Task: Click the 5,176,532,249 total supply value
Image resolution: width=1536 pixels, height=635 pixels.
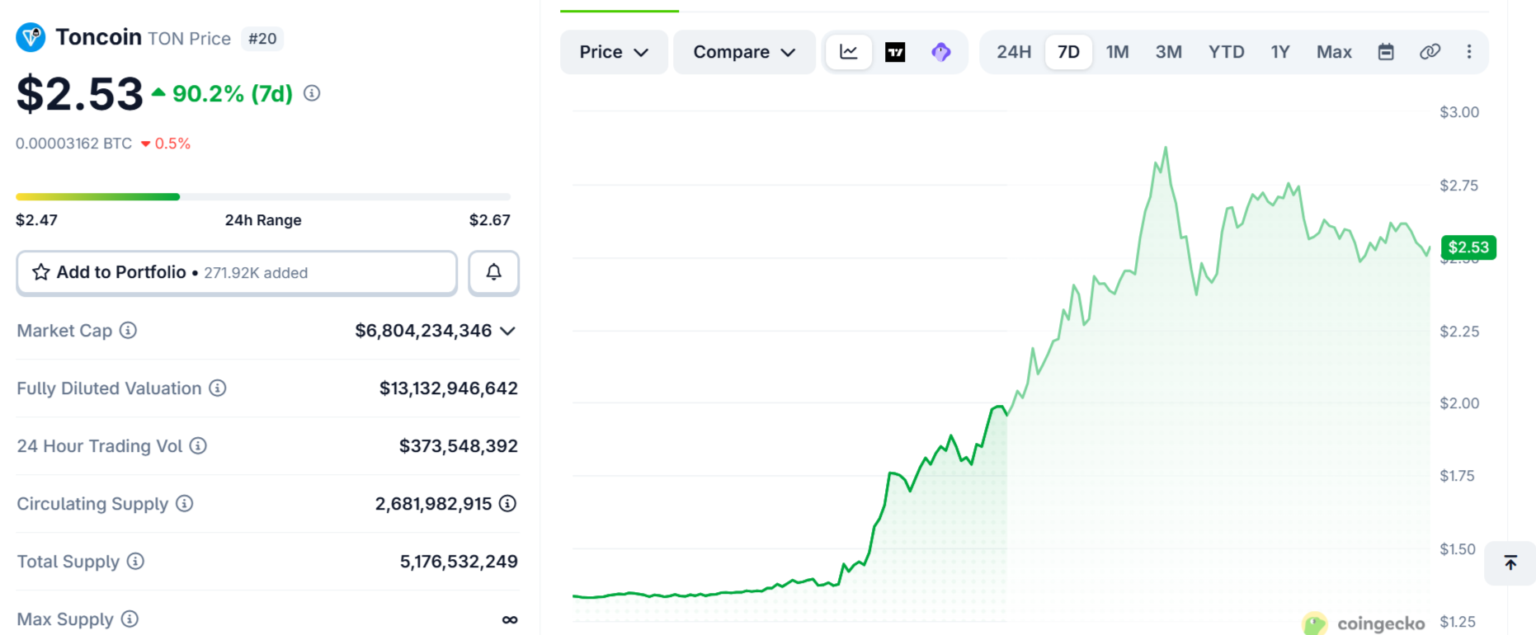Action: click(459, 561)
